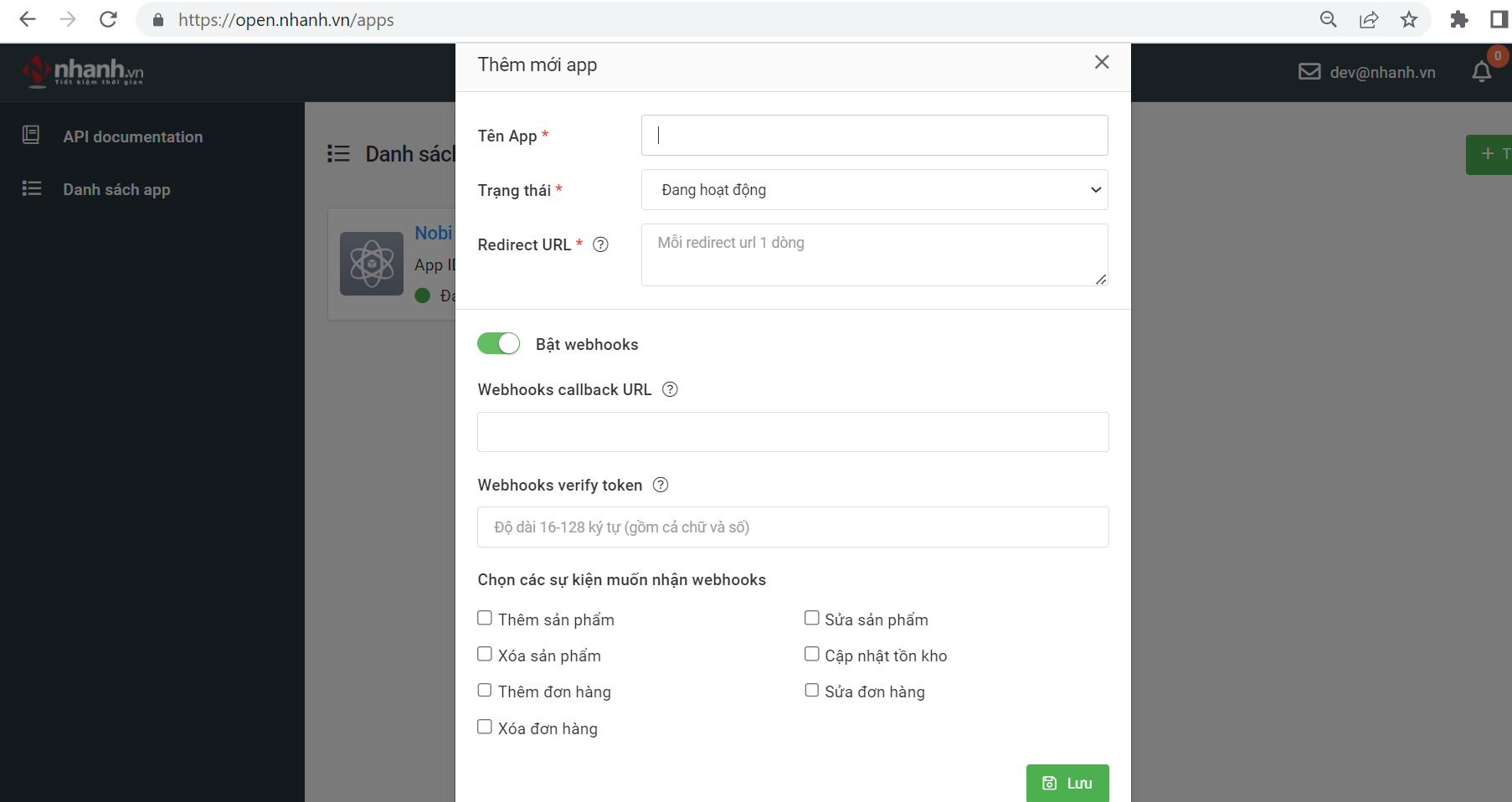Disable the Bật webhooks toggle

click(x=498, y=344)
